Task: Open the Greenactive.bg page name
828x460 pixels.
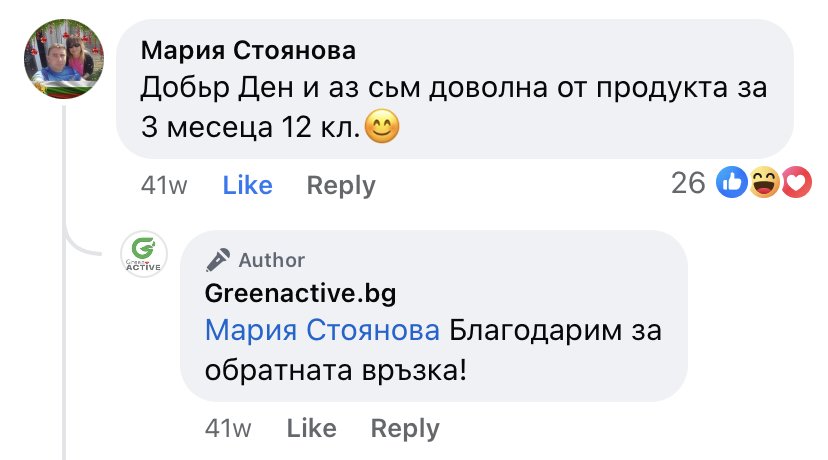Action: tap(300, 294)
